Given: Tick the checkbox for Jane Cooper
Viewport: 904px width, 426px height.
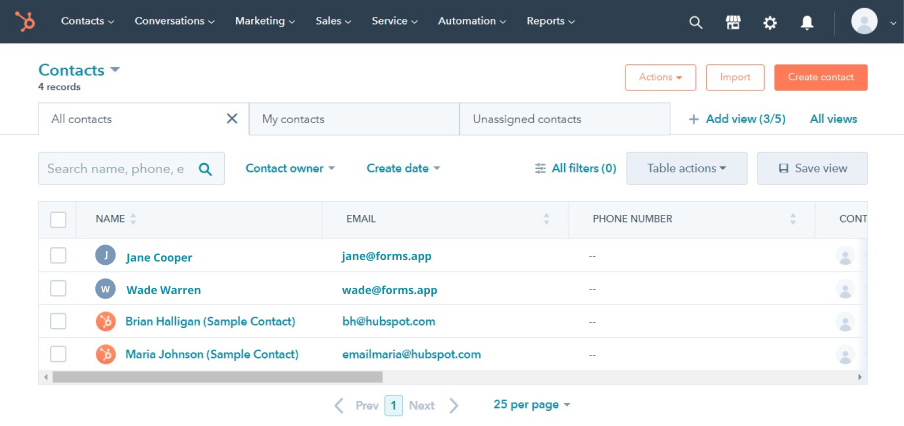Looking at the screenshot, I should (58, 256).
